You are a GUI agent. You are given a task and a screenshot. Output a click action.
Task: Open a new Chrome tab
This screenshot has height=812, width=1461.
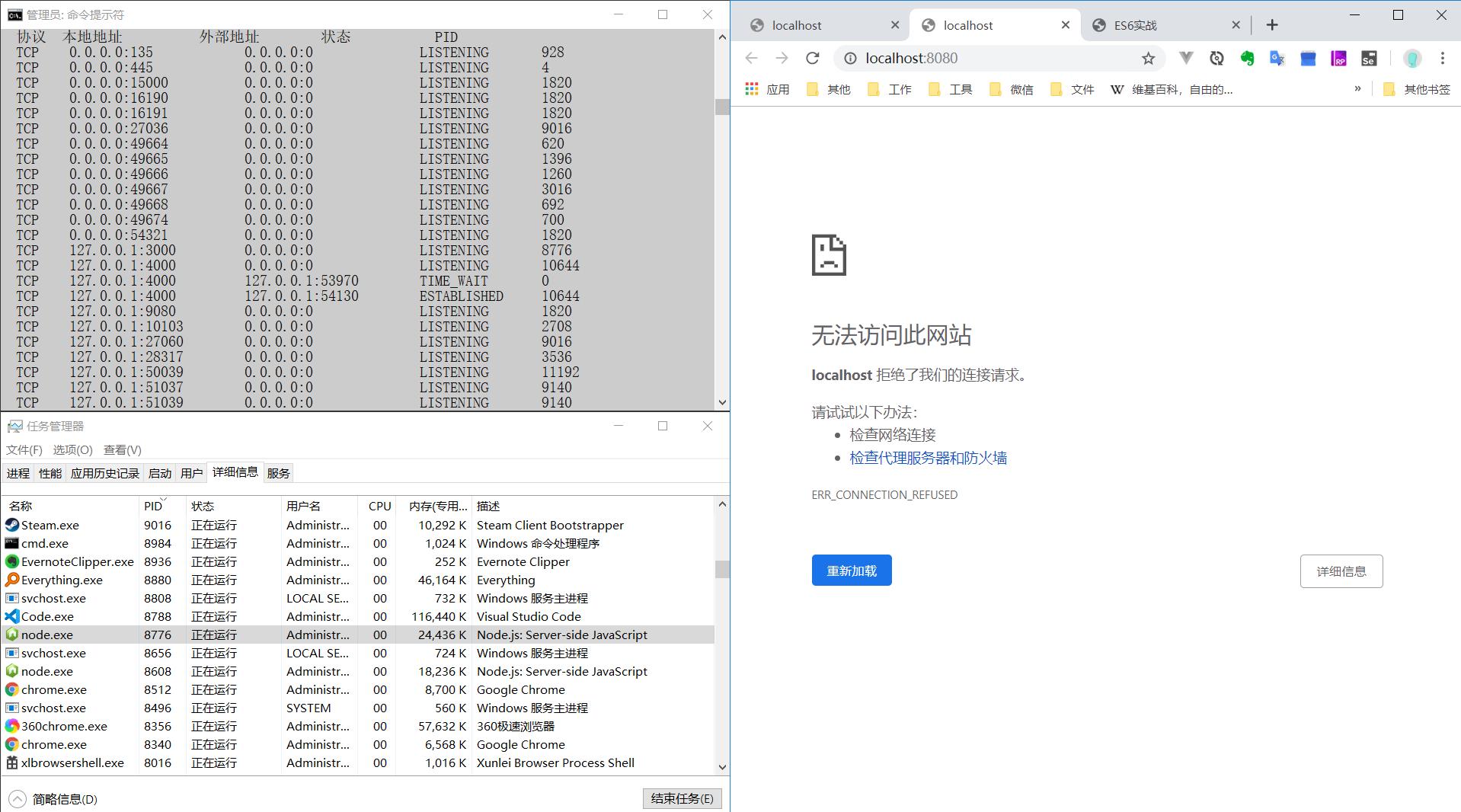pyautogui.click(x=1272, y=25)
